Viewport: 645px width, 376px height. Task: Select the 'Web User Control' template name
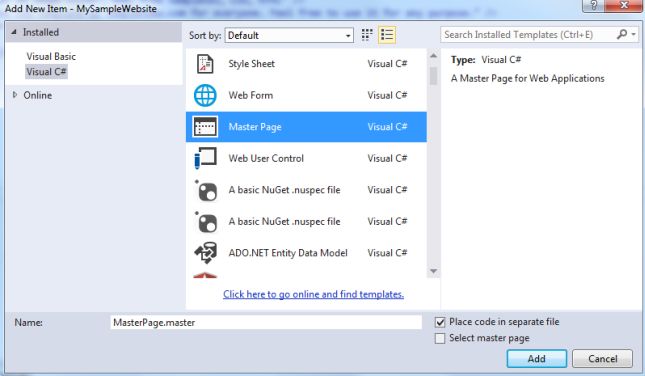(x=266, y=158)
